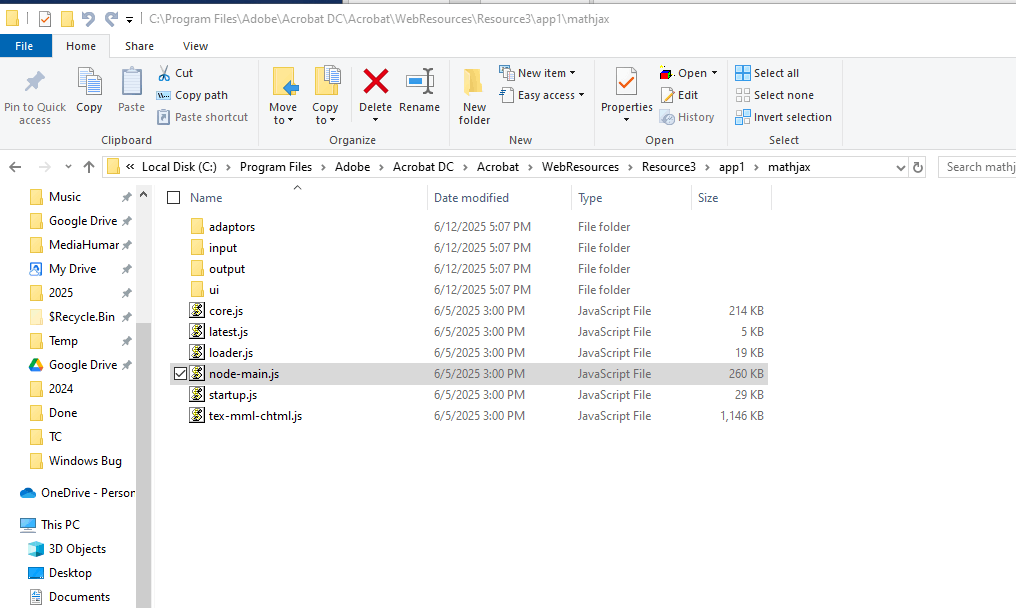
Task: Open the Customize Quick Access Toolbar dropdown
Action: pyautogui.click(x=130, y=20)
